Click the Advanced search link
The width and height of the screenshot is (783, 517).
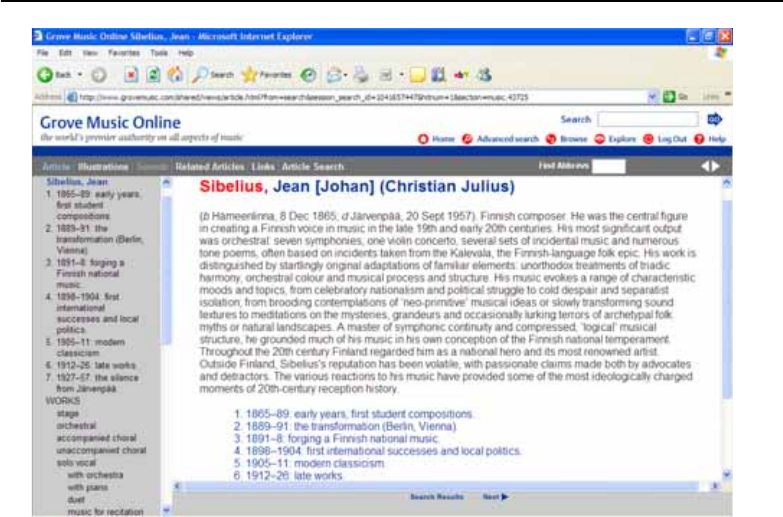tap(508, 139)
